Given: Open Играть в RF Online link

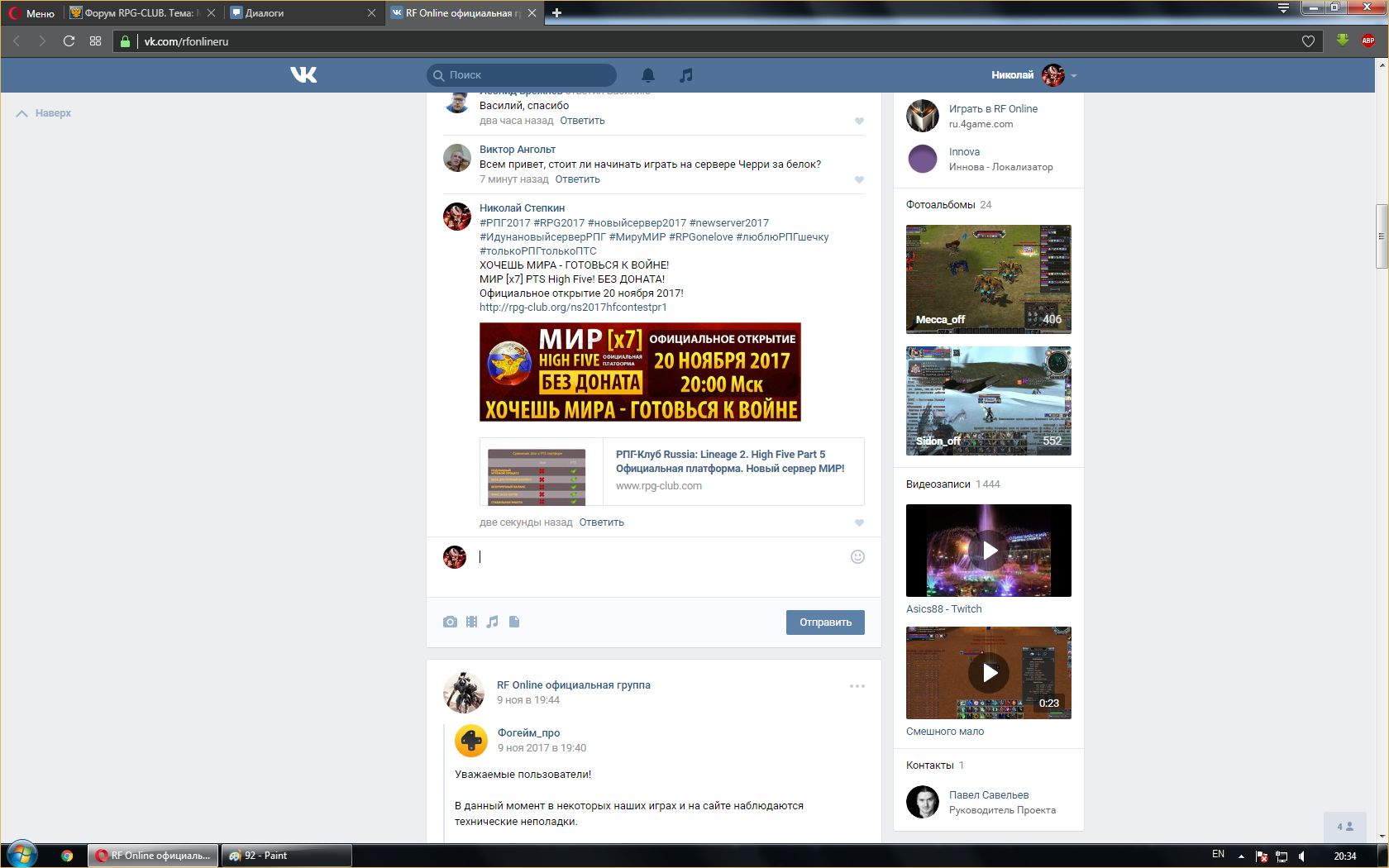Looking at the screenshot, I should click(993, 109).
